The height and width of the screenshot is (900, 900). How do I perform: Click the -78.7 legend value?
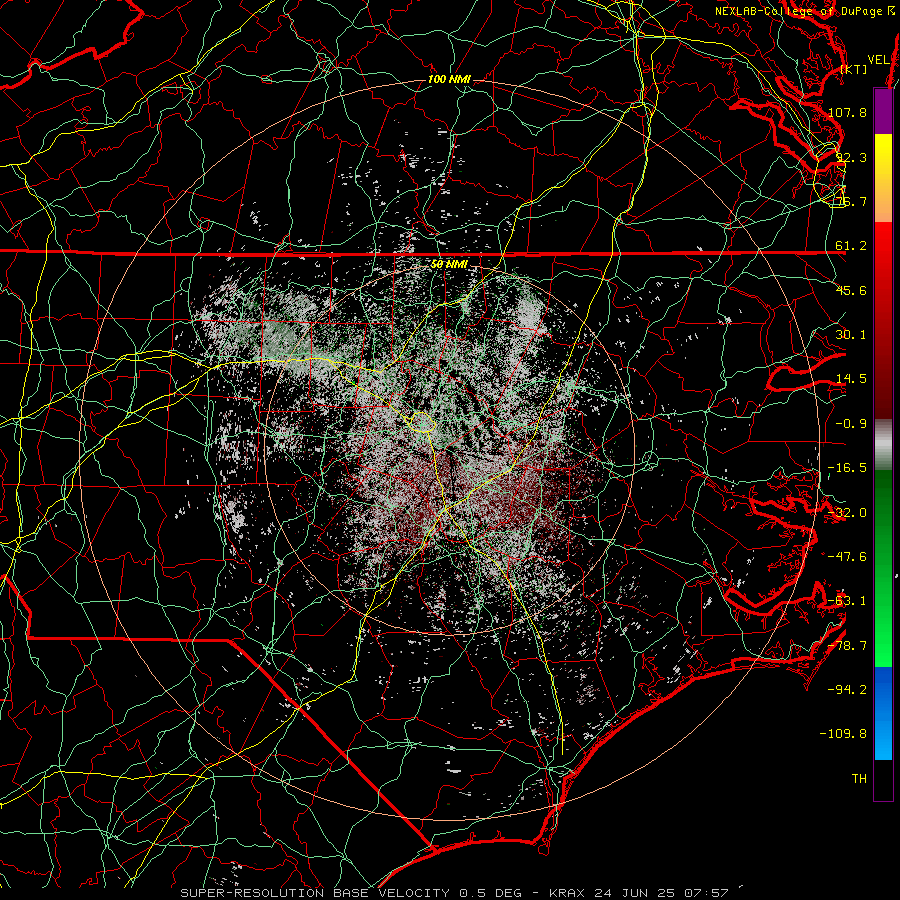click(848, 646)
